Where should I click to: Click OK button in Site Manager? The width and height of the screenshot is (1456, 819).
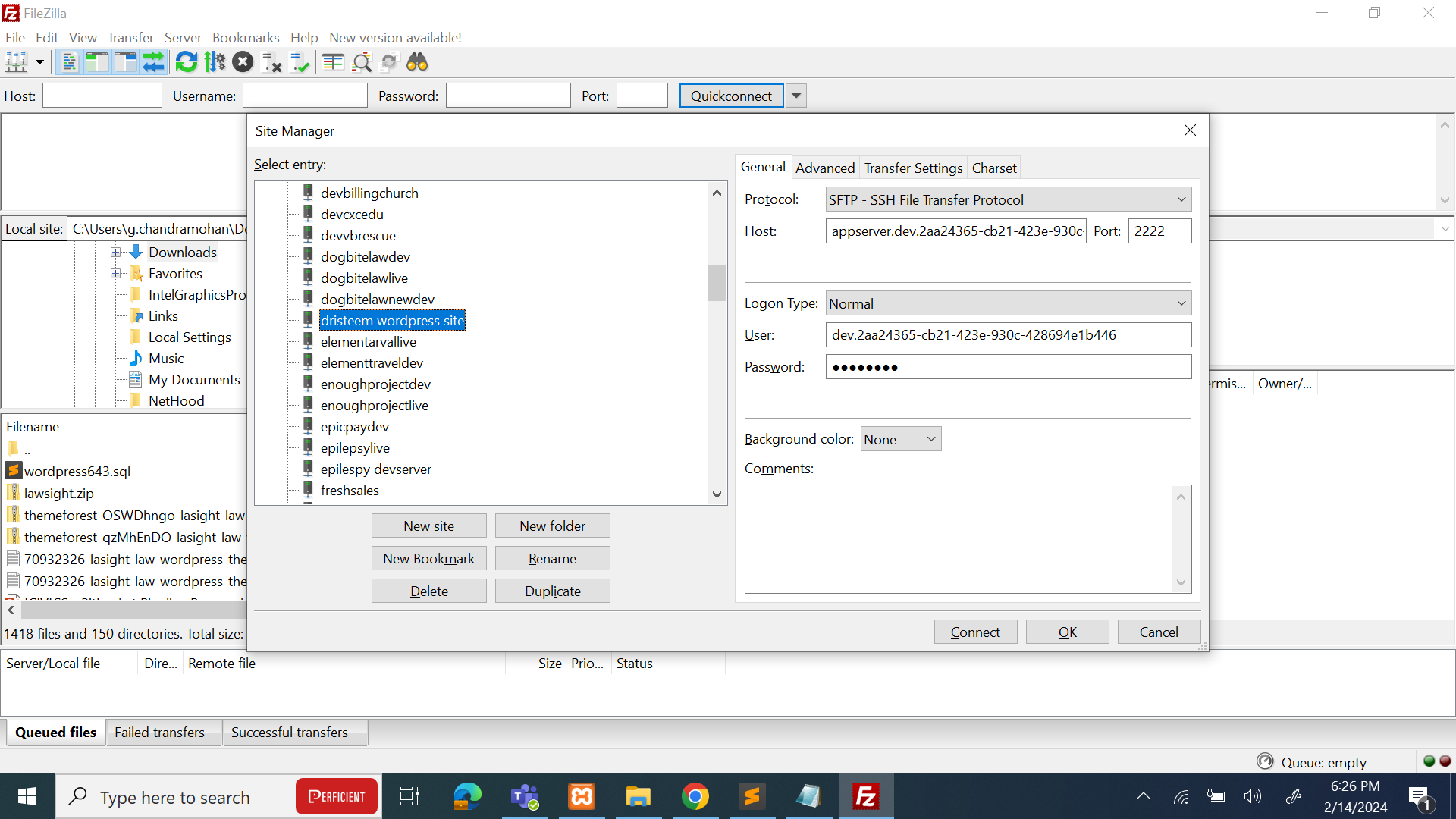1067,632
